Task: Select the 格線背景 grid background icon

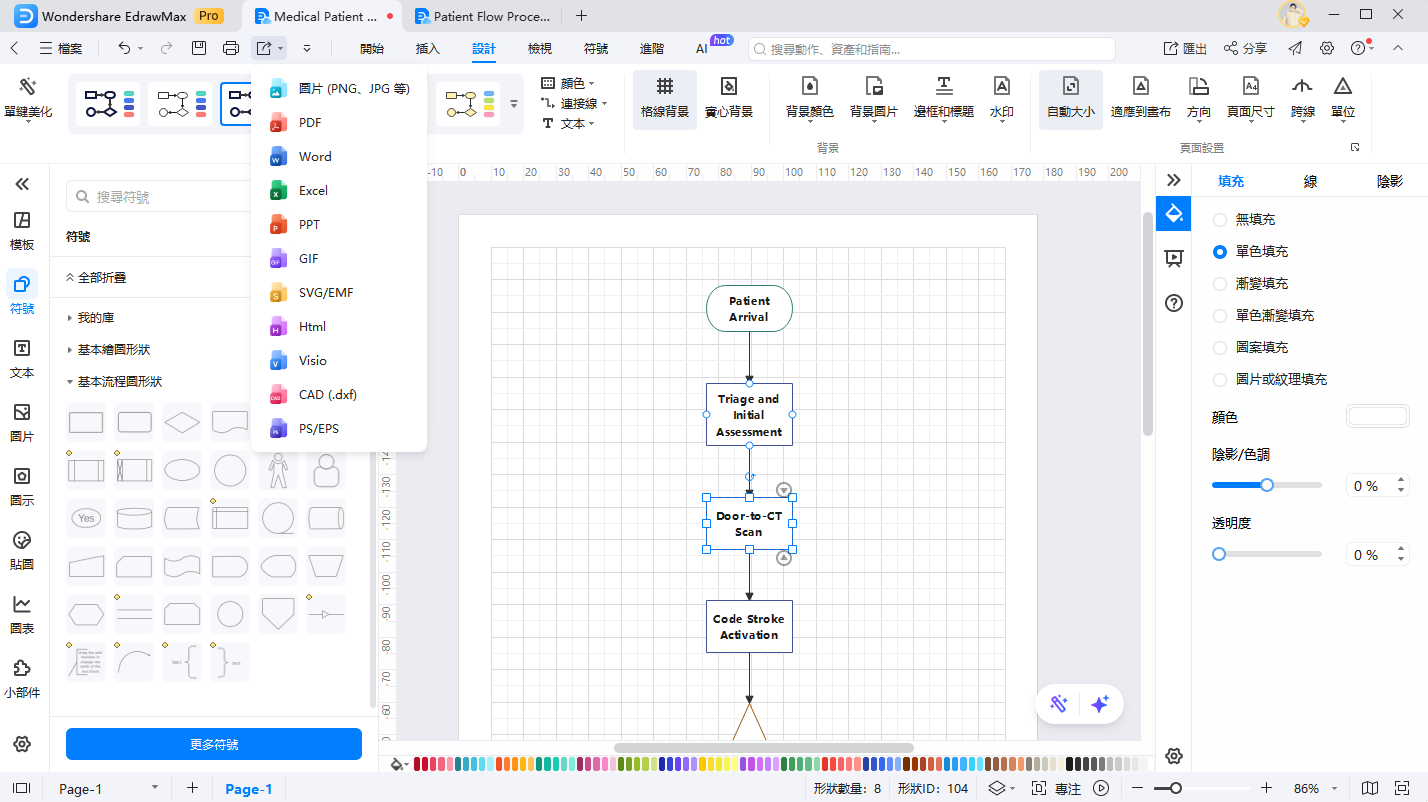Action: (665, 98)
